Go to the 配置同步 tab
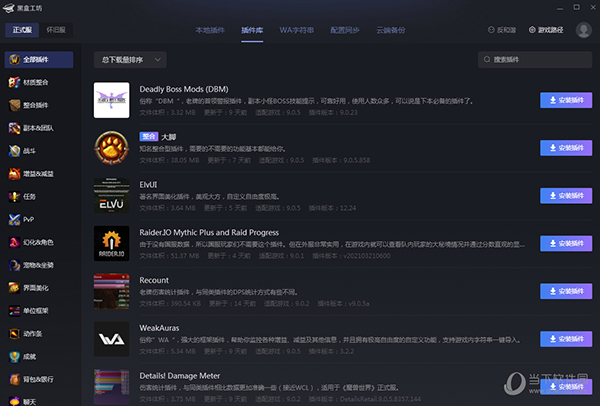Screen dimensions: 600x406 [345, 30]
